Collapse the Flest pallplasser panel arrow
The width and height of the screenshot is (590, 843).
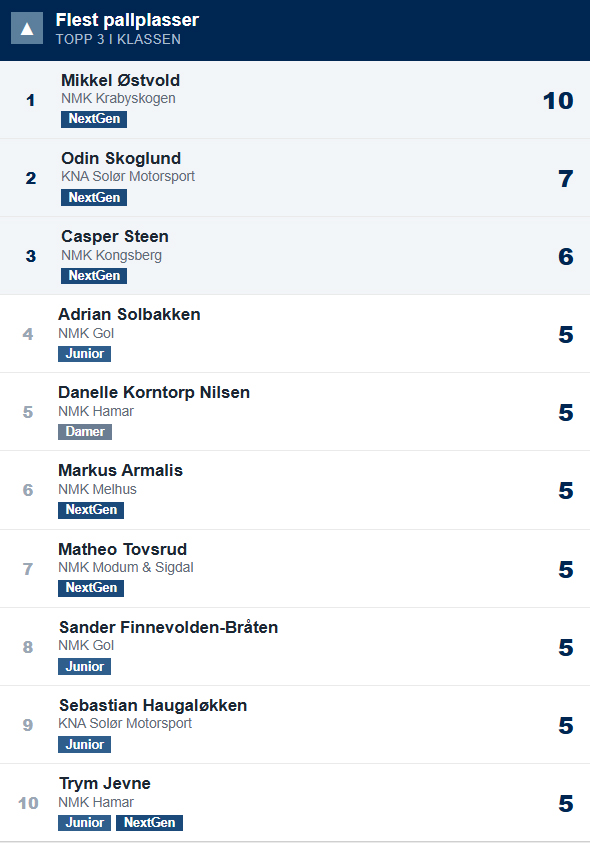tap(27, 28)
